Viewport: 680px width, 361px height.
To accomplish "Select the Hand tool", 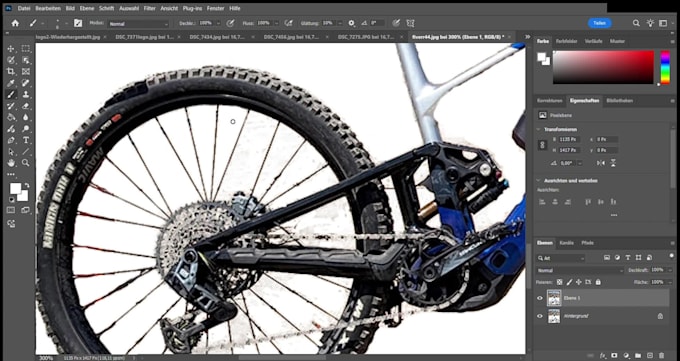I will [x=11, y=163].
